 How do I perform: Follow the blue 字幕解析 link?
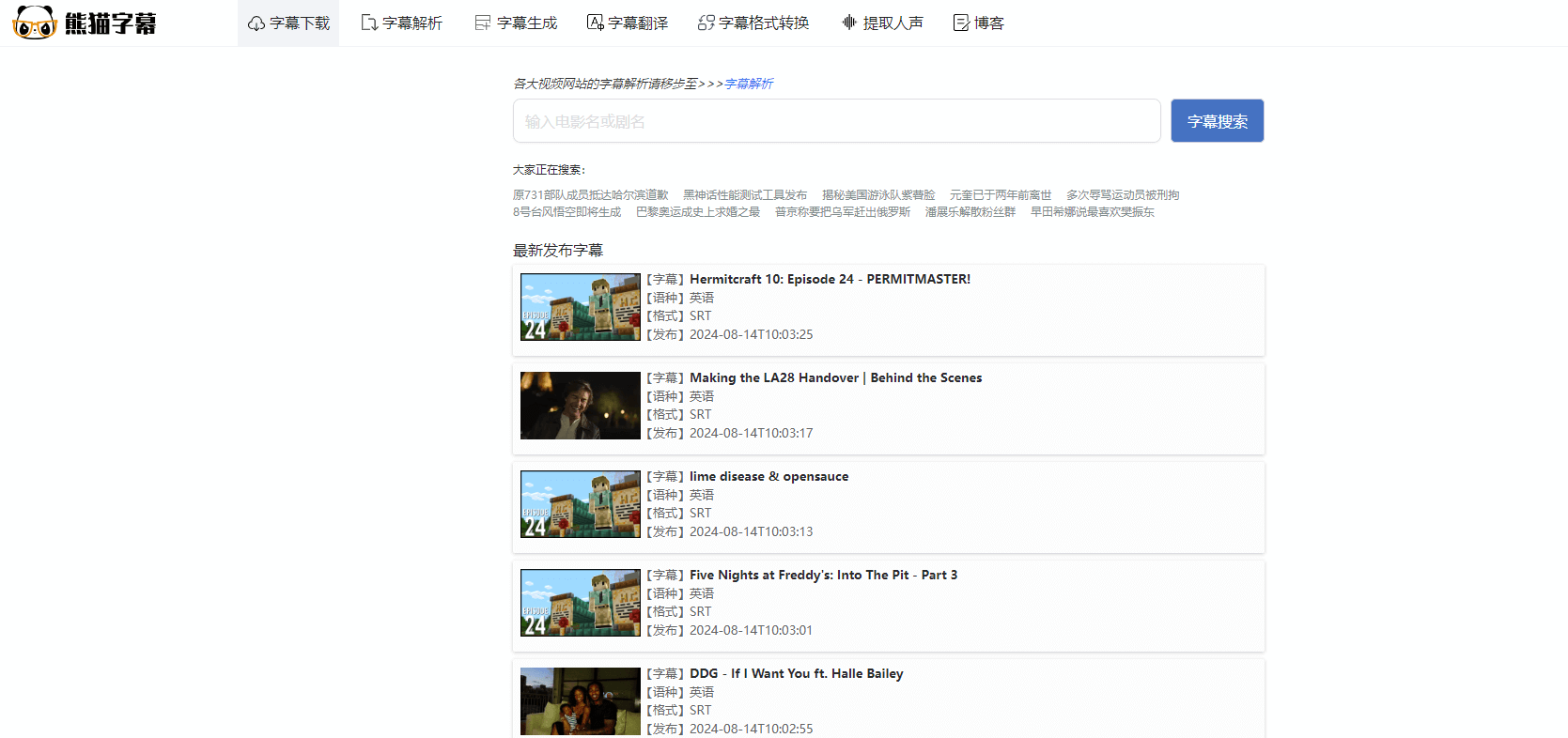point(749,84)
